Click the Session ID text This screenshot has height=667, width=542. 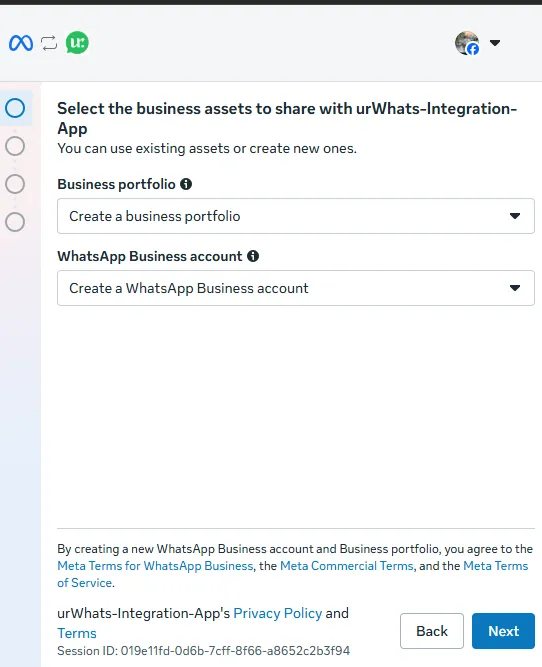tap(204, 651)
